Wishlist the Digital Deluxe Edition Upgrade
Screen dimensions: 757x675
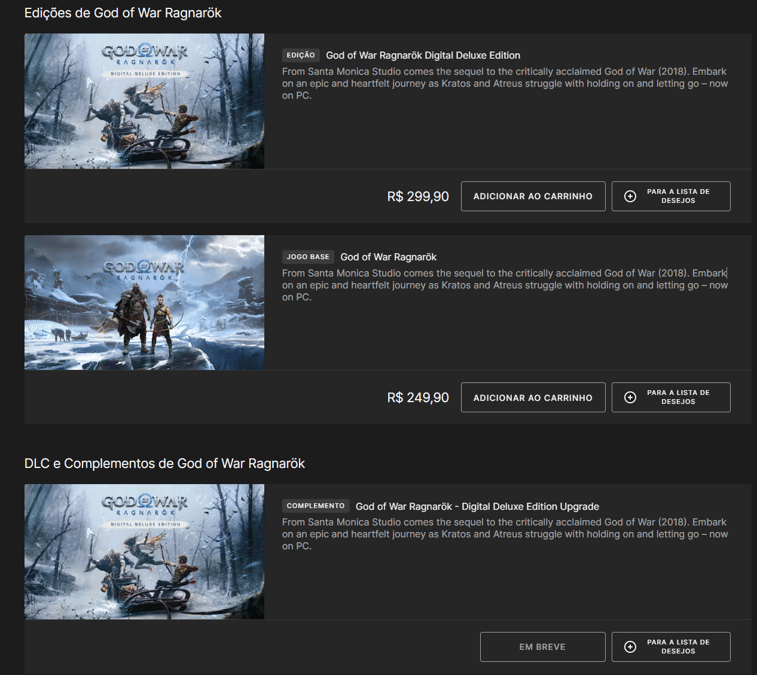(671, 647)
